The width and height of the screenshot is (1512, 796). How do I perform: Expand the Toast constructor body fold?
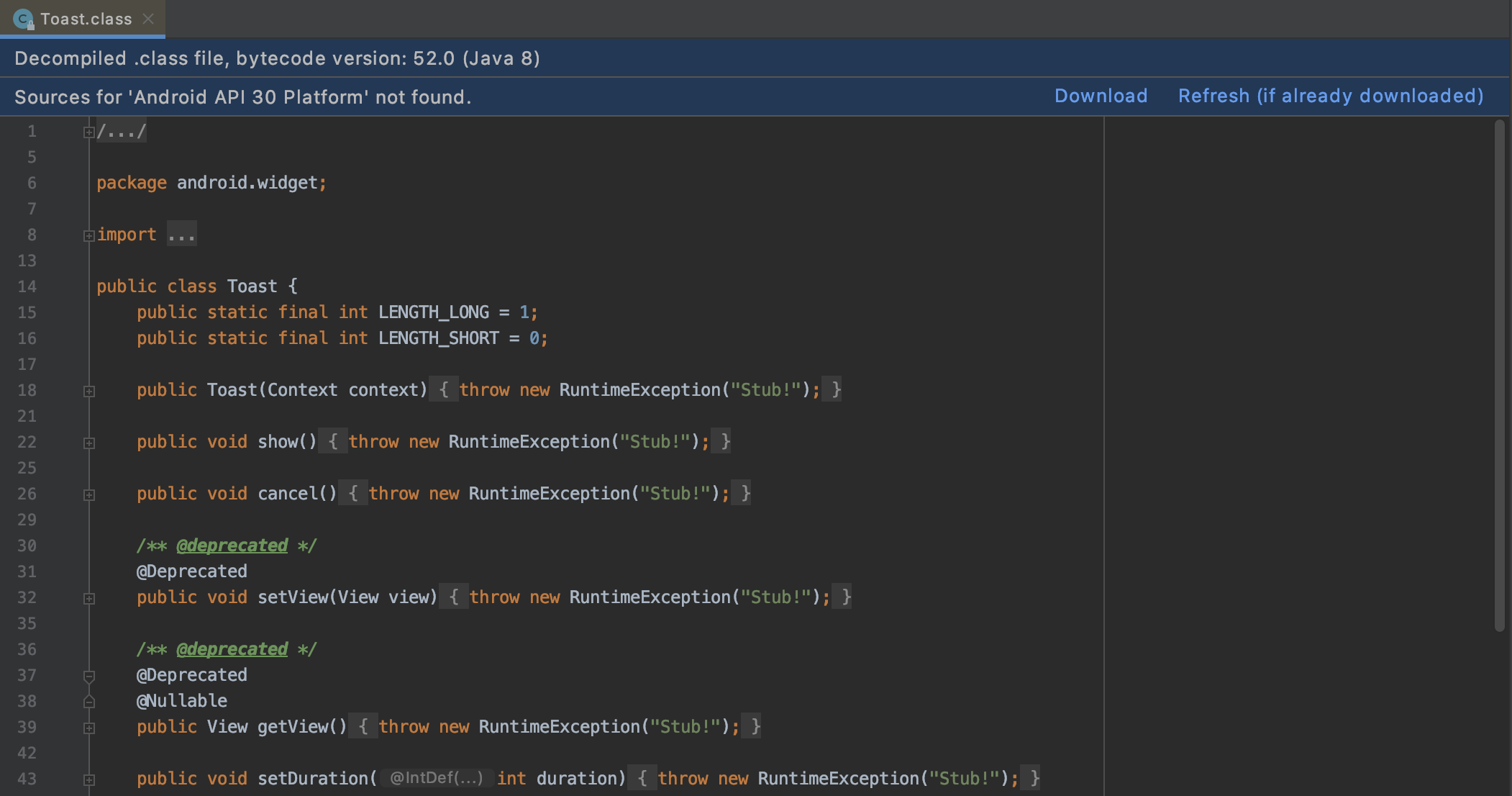point(88,391)
